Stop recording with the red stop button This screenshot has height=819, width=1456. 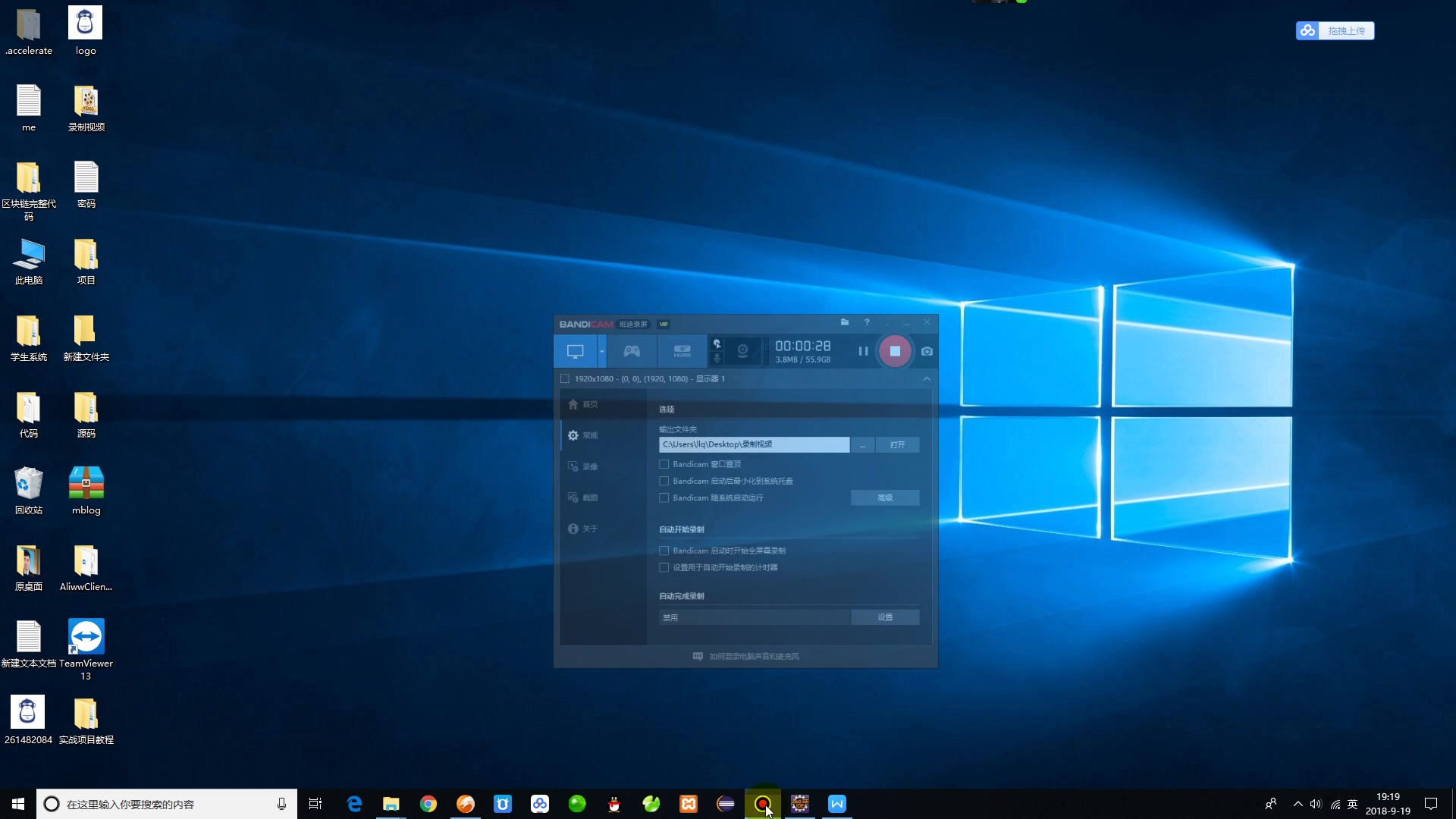[895, 351]
